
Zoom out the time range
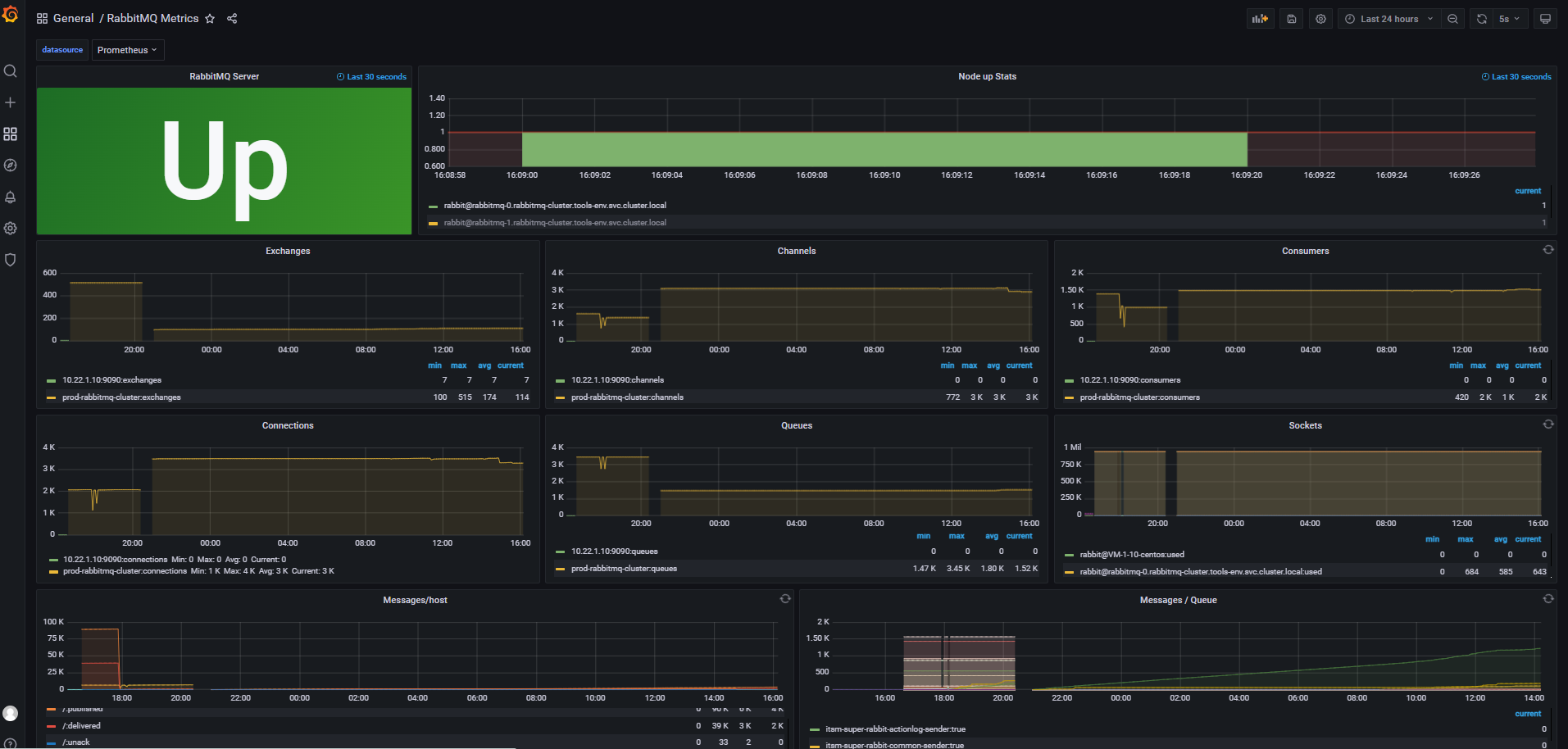pos(1452,19)
